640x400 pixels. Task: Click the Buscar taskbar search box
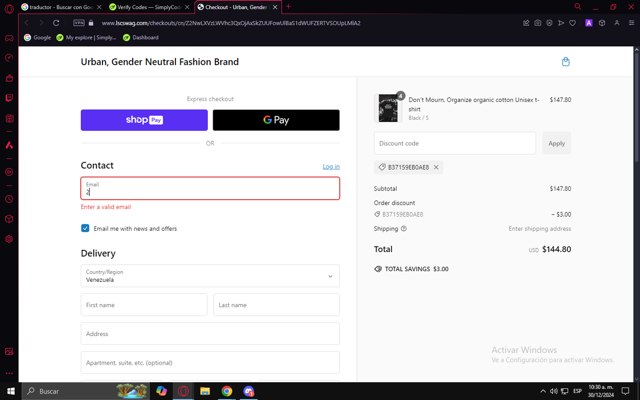pos(86,391)
